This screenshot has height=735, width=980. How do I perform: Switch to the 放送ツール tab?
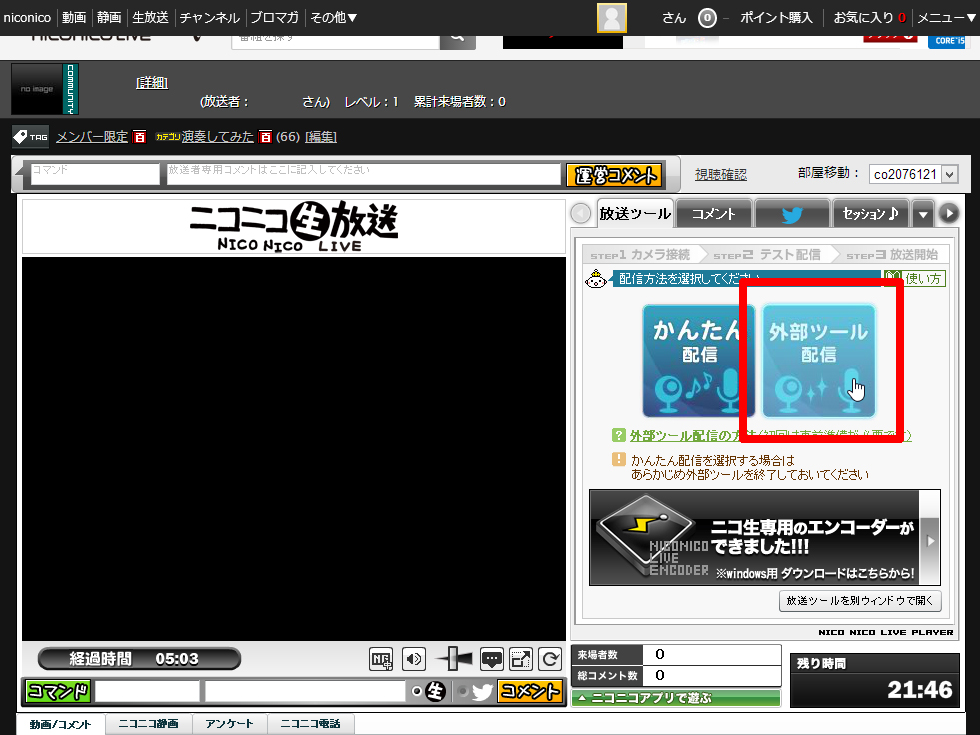click(635, 214)
